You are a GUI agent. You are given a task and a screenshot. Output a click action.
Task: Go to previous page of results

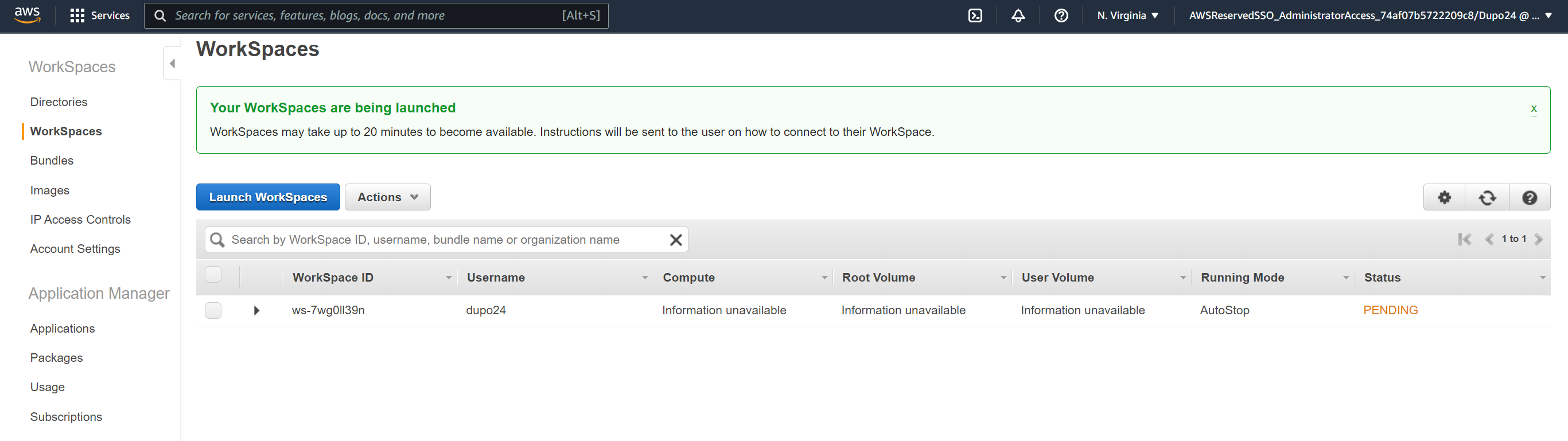[1489, 240]
